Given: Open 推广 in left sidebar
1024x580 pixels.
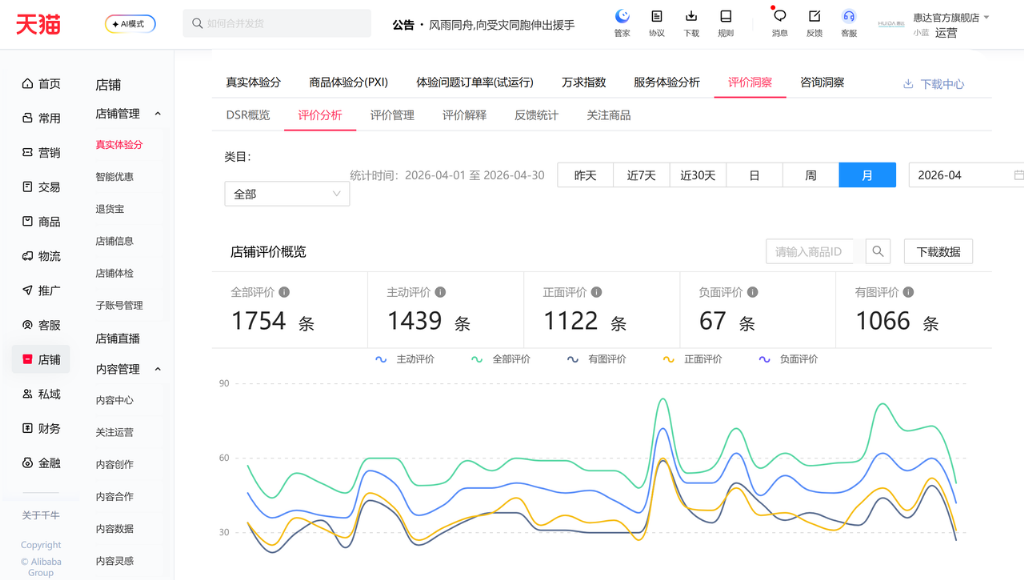Looking at the screenshot, I should 41,290.
